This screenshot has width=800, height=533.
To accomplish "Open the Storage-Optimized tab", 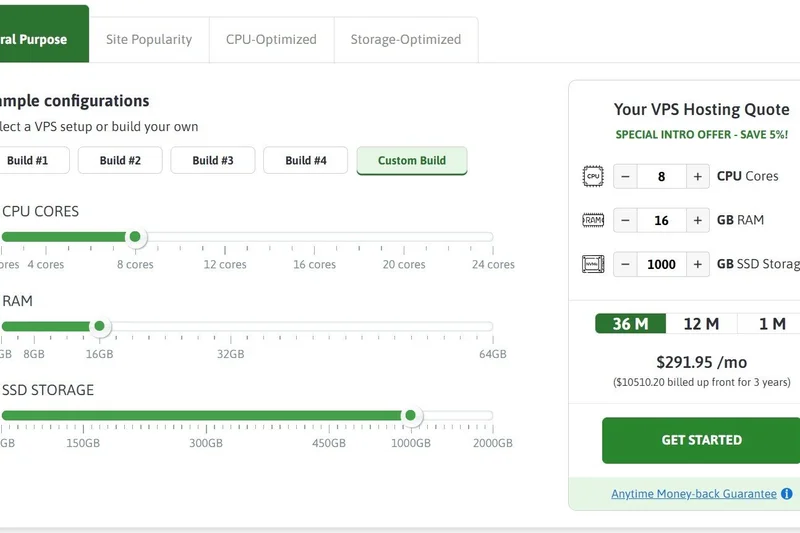I will [406, 40].
